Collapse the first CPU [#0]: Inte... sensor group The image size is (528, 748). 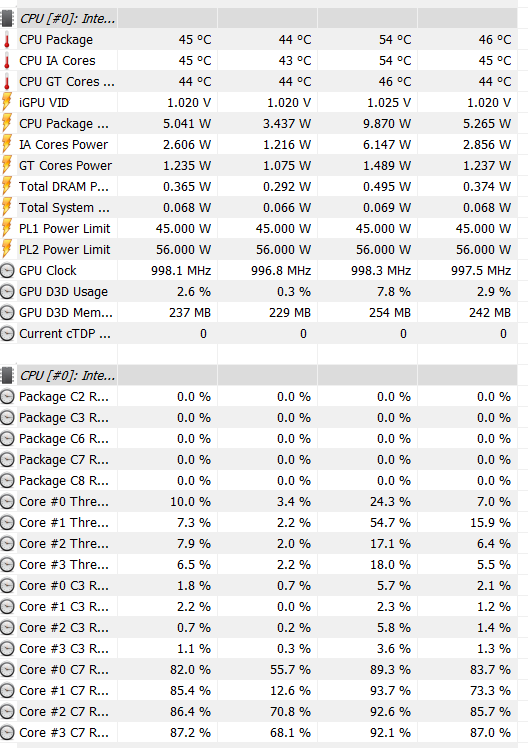(67, 19)
